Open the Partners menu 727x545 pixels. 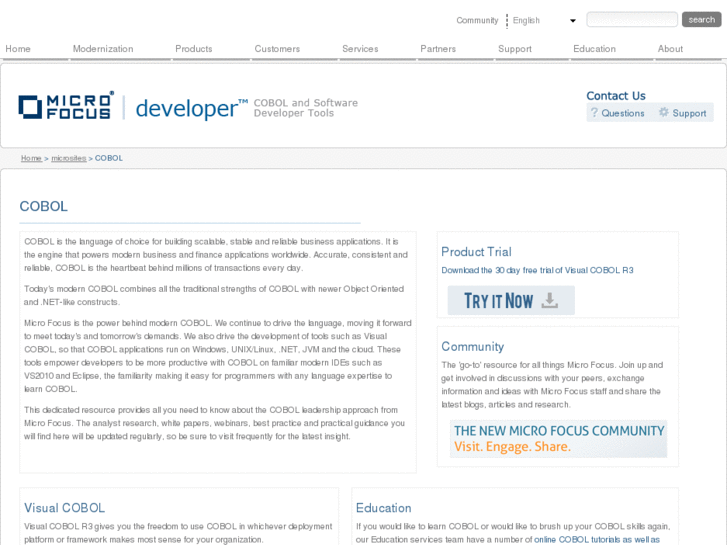point(438,49)
